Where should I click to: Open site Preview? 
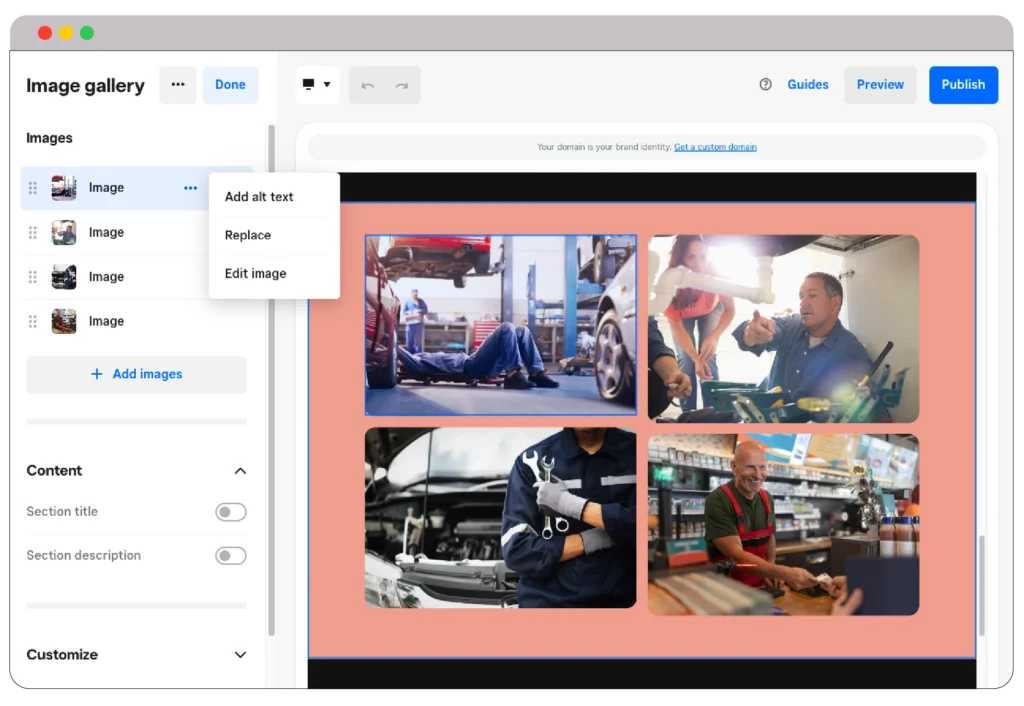coord(880,85)
